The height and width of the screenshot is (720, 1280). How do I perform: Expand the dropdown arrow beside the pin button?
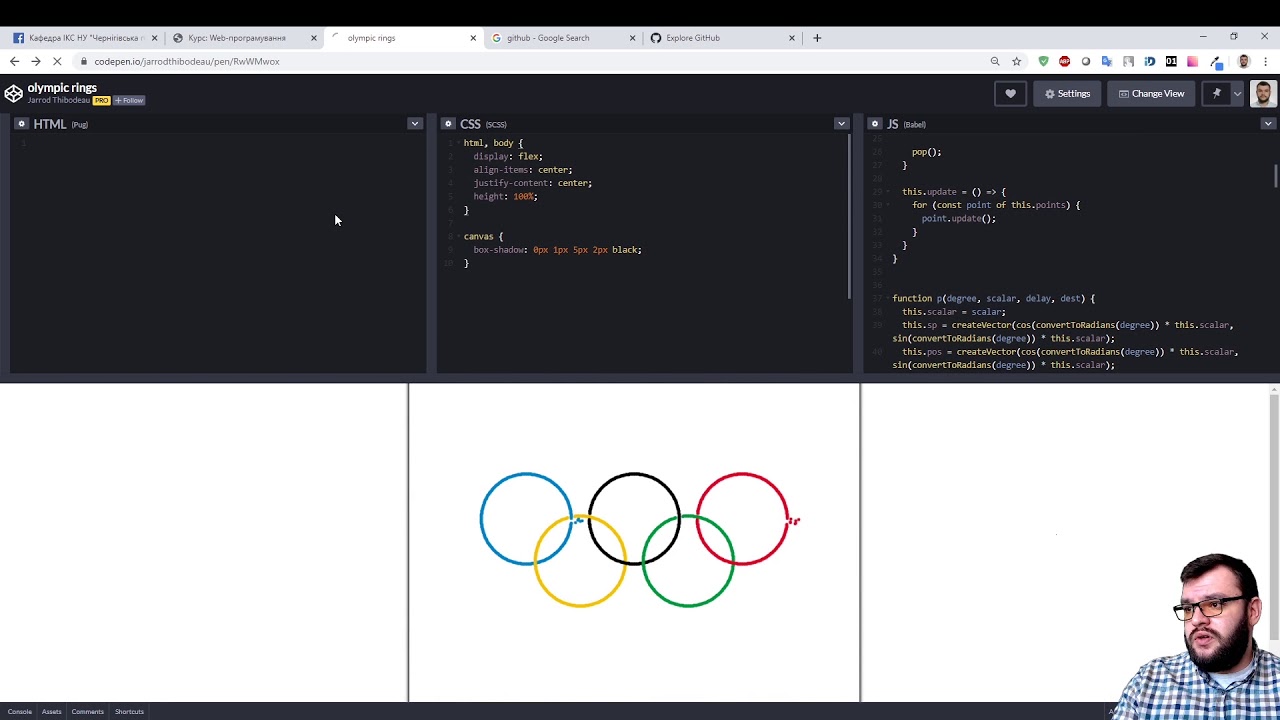[1237, 94]
